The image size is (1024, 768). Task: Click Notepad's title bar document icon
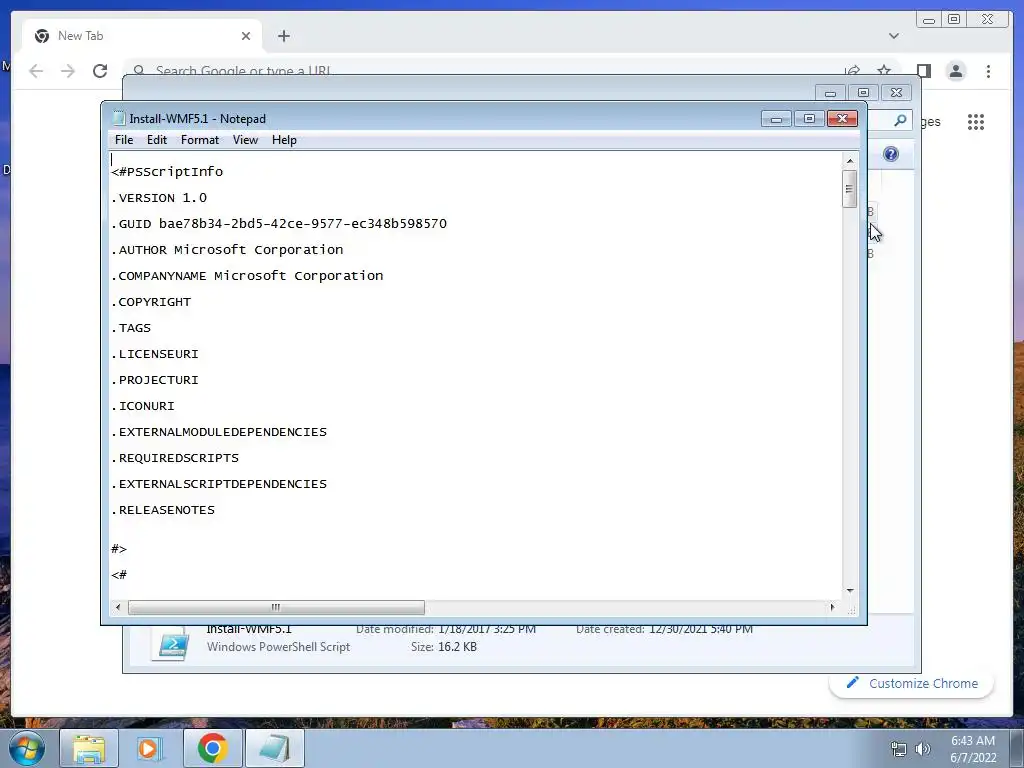pos(119,118)
